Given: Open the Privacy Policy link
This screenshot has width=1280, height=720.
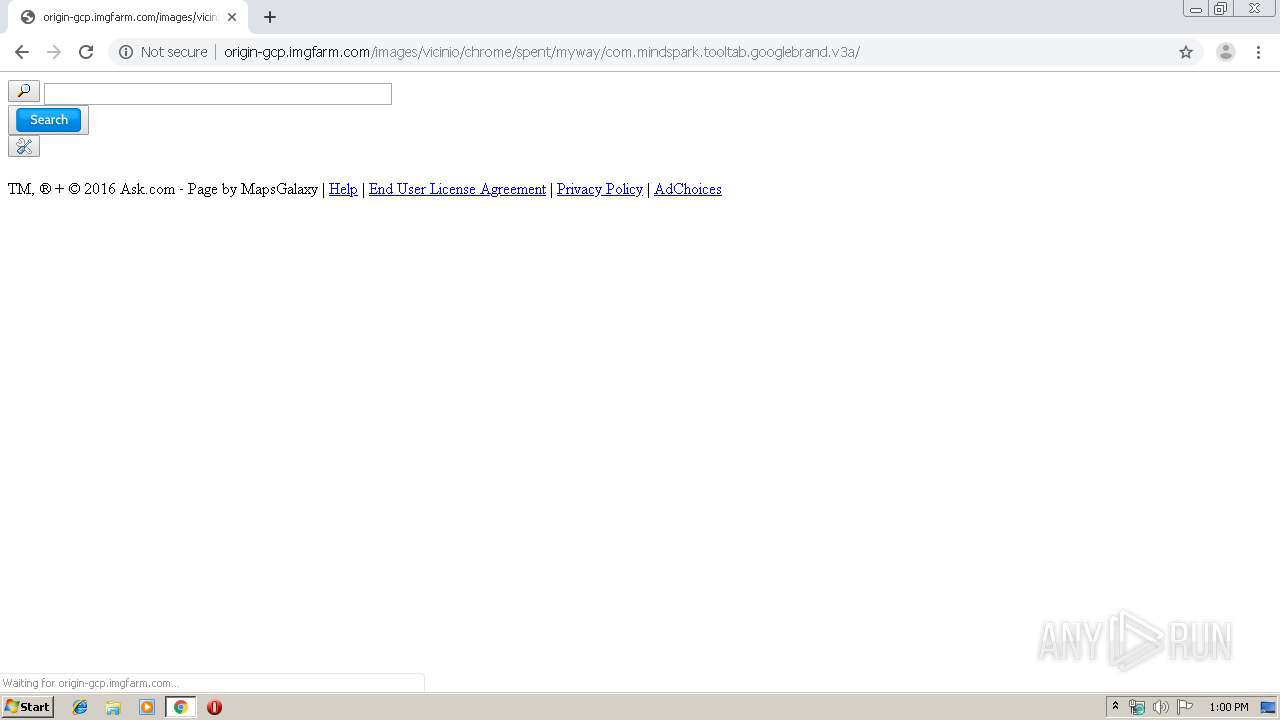Looking at the screenshot, I should tap(600, 189).
